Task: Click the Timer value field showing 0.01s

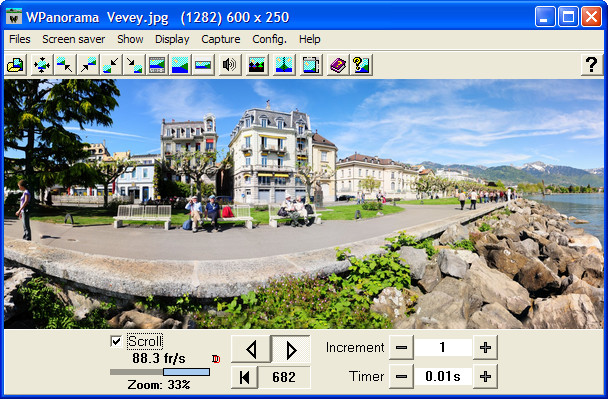Action: [x=443, y=376]
